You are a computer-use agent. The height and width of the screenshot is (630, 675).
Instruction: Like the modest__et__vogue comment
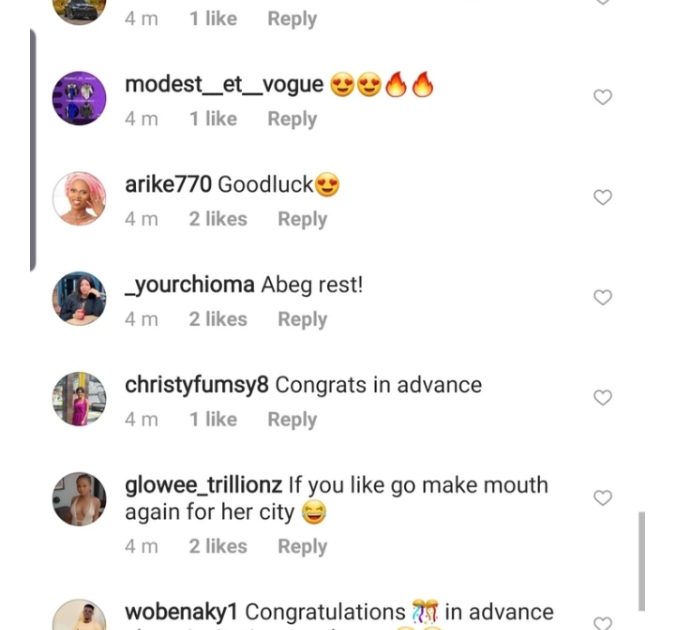[x=603, y=97]
